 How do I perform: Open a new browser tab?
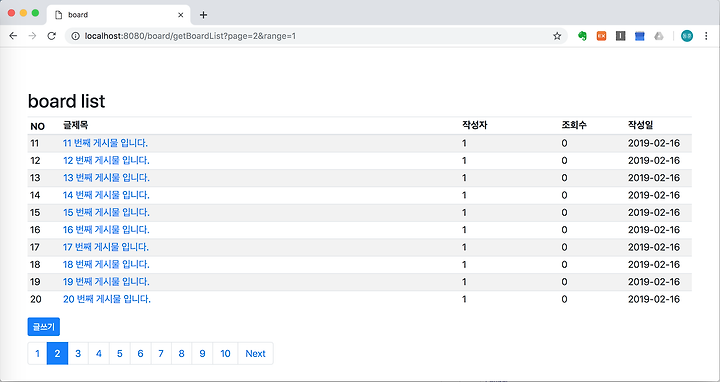pos(203,15)
